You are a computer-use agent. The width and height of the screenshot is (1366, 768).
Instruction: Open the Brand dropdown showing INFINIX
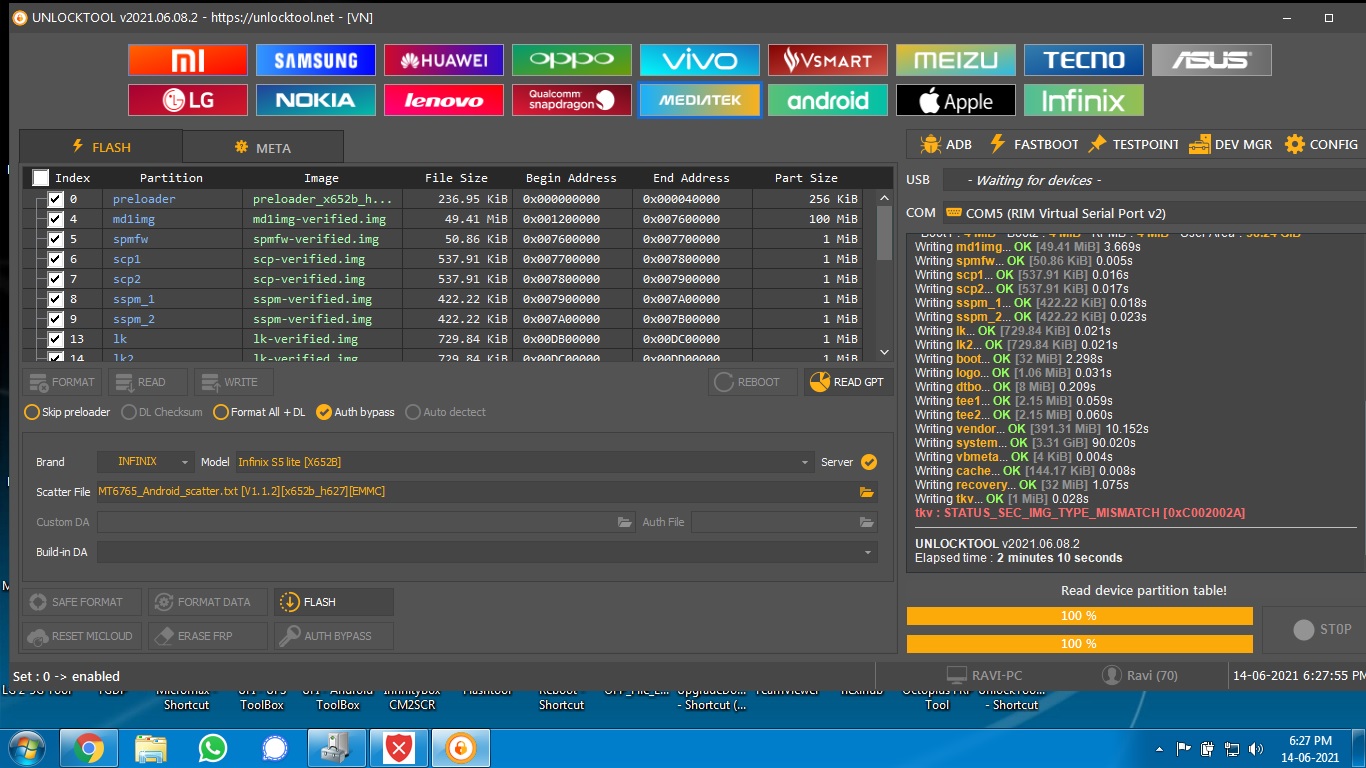tap(145, 462)
